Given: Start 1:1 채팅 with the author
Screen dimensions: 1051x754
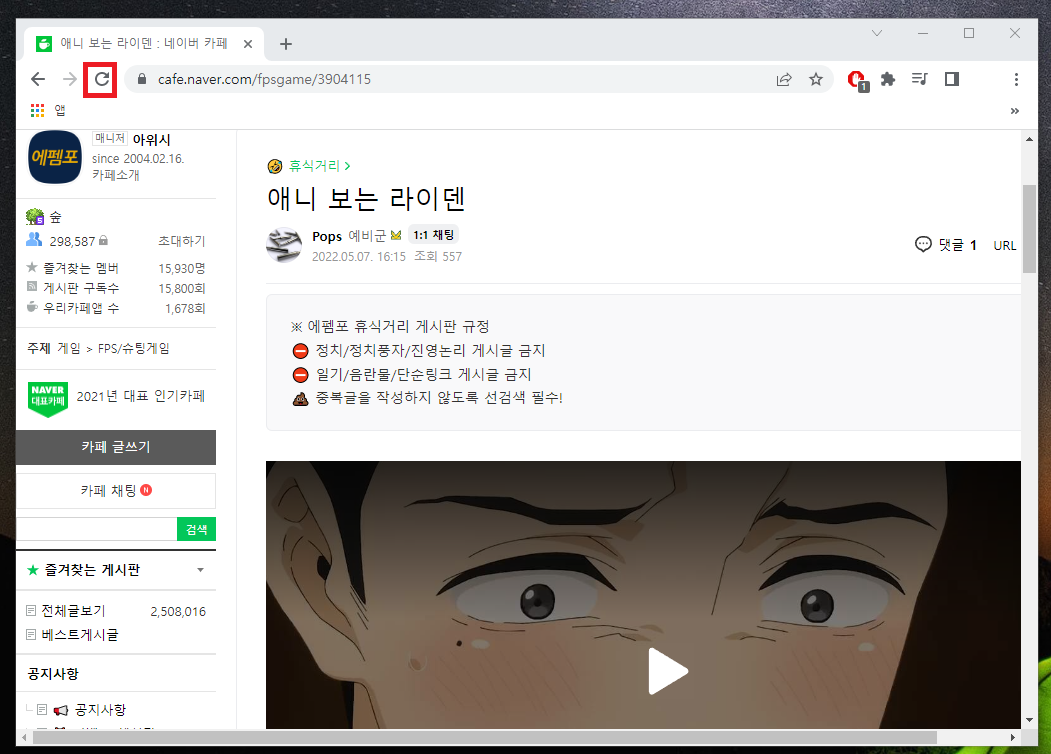Looking at the screenshot, I should coord(434,235).
